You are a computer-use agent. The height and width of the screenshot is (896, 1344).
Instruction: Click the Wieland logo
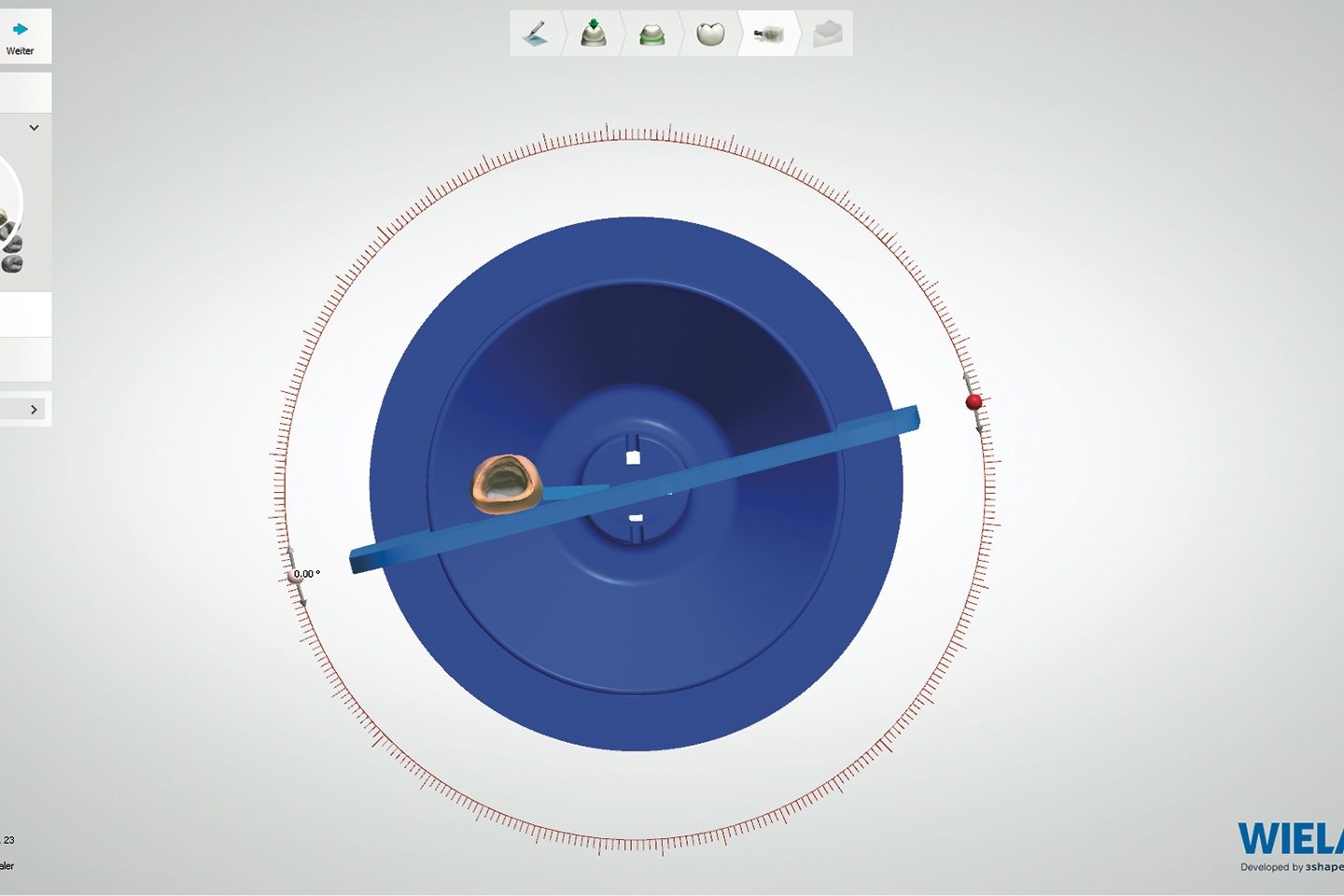pos(1290,840)
